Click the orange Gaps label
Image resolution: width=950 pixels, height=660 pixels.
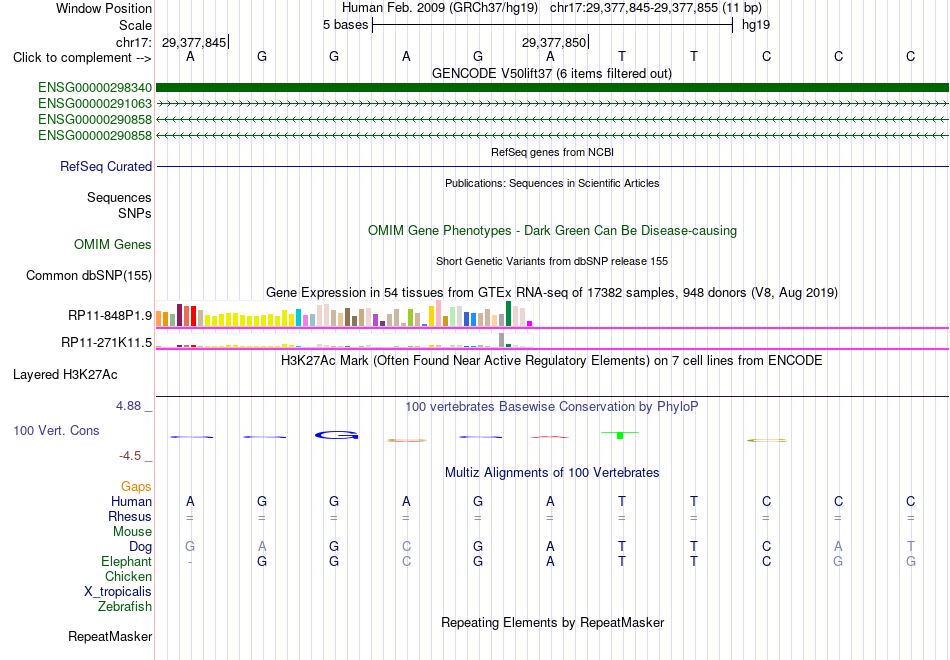(136, 487)
